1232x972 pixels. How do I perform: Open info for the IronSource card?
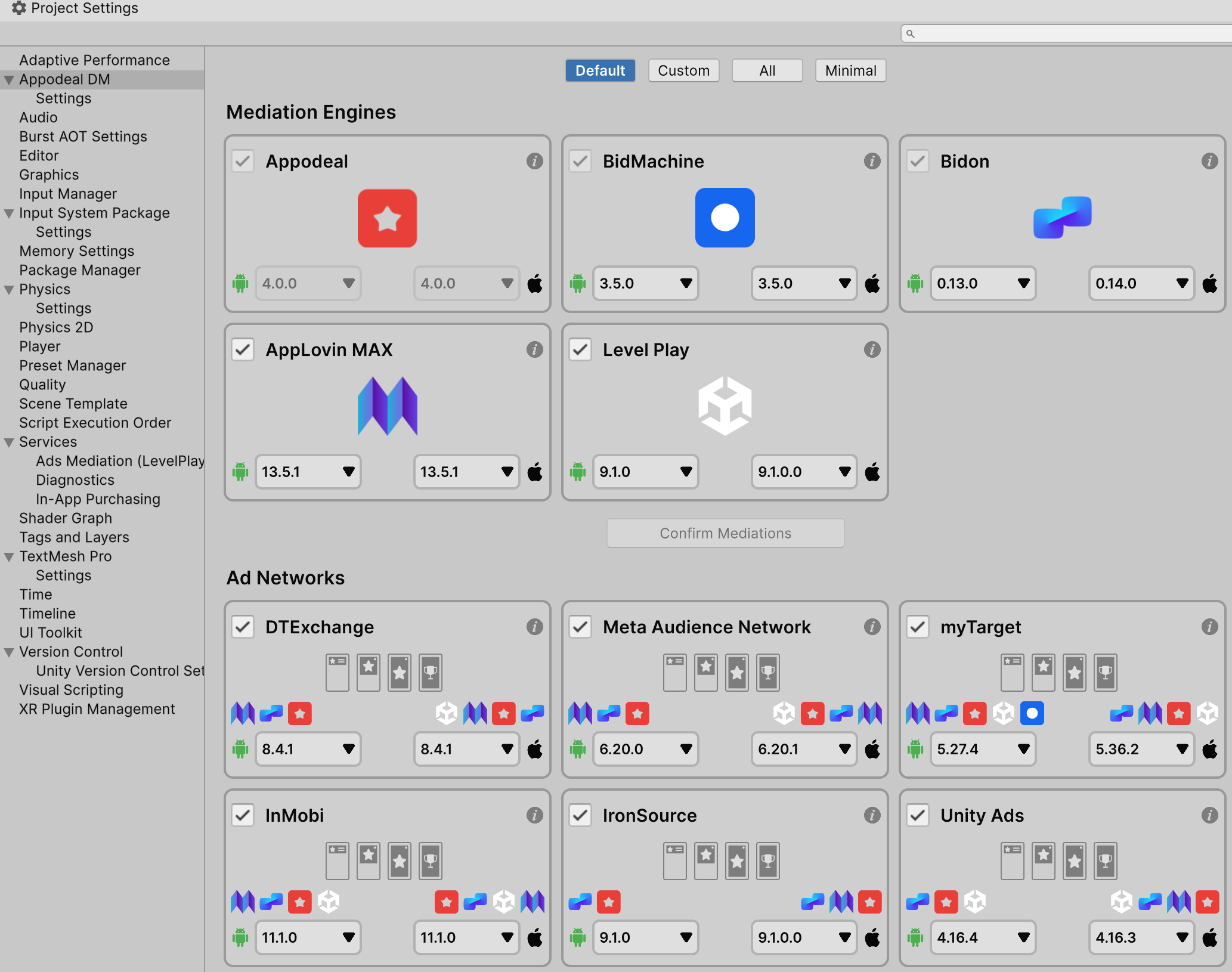tap(872, 815)
